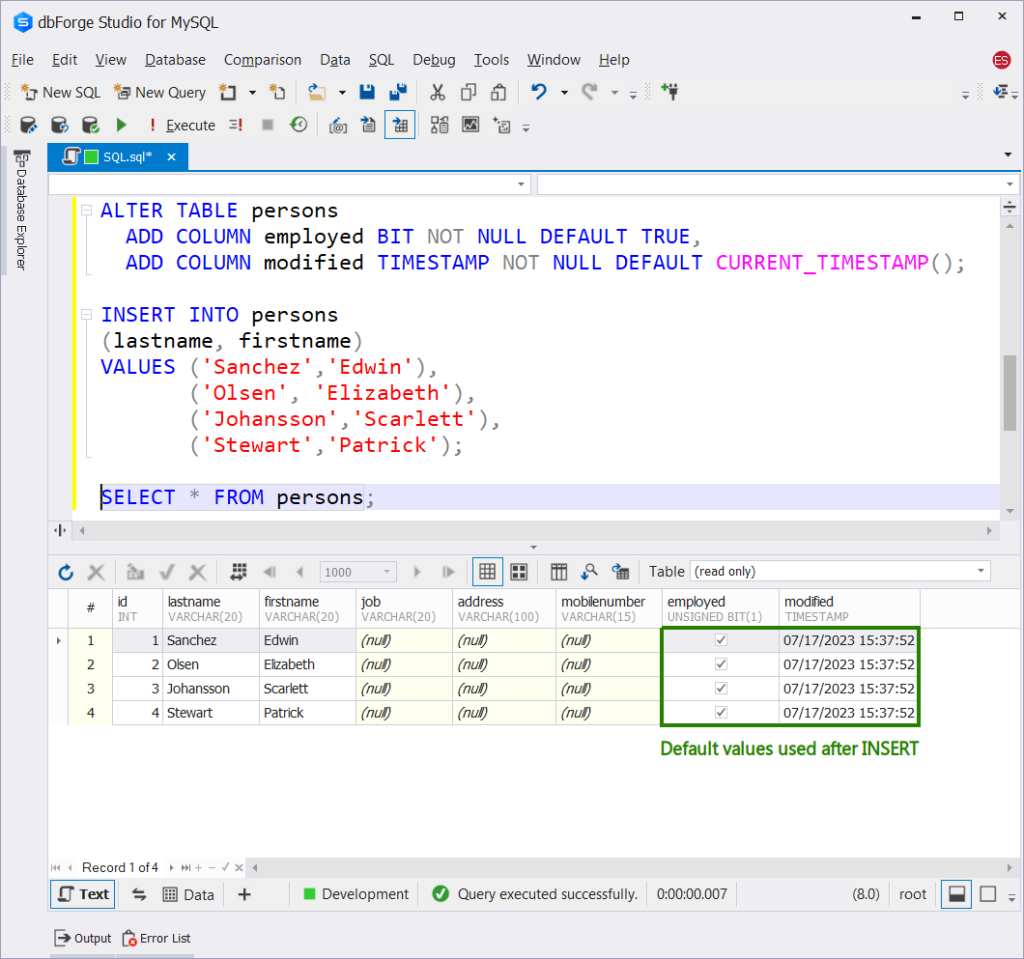Viewport: 1024px width, 959px height.
Task: Click the SELECT * FROM persons line
Action: [238, 498]
